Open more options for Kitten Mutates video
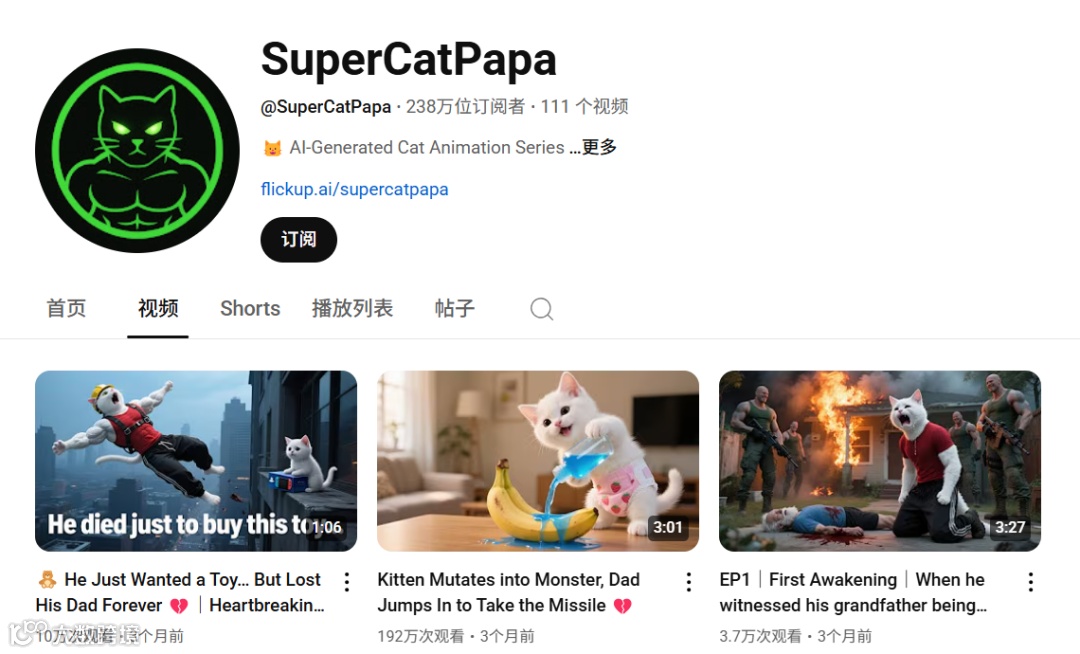This screenshot has height=654, width=1080. coord(689,582)
